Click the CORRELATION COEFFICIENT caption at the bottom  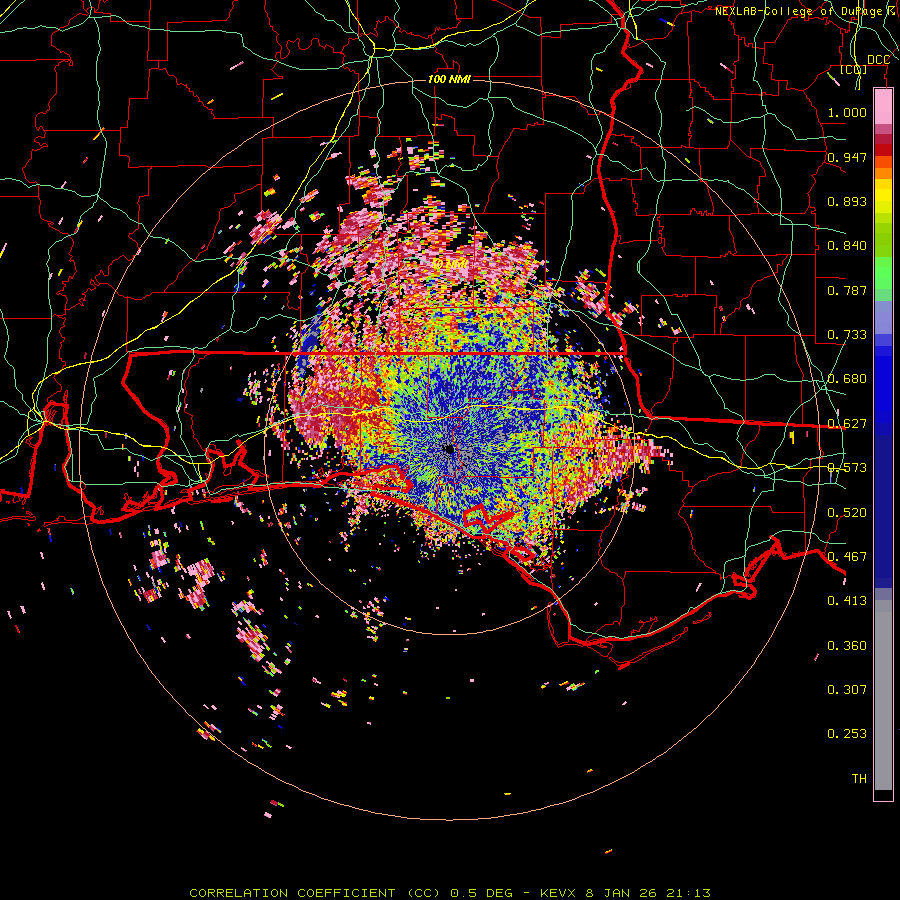(450, 893)
